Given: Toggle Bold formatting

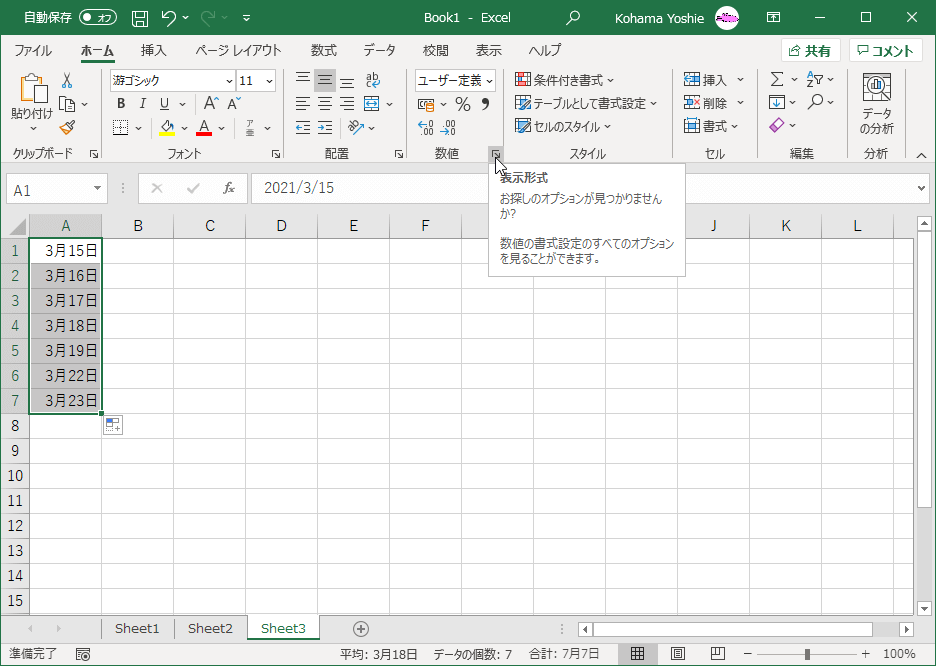Looking at the screenshot, I should pos(121,104).
